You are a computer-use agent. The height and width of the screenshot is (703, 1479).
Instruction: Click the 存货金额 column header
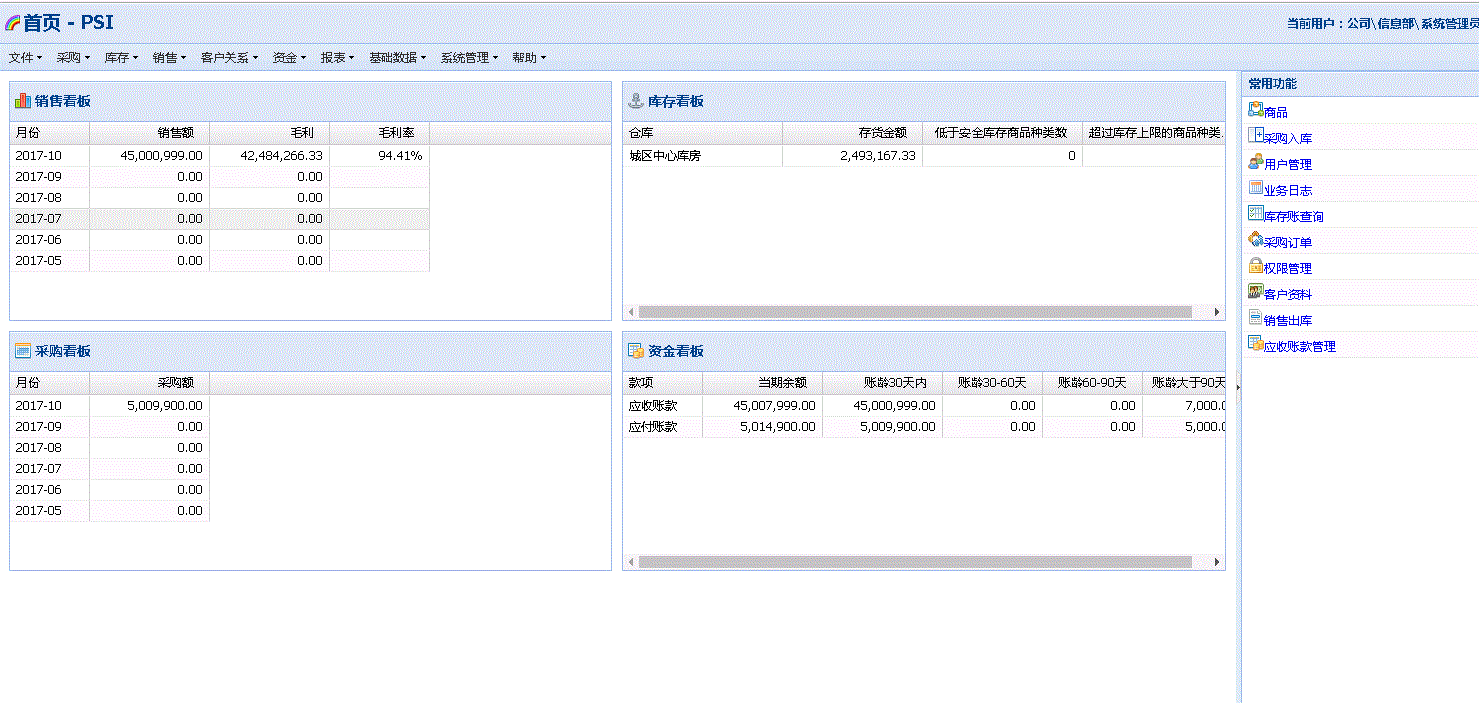click(x=852, y=132)
